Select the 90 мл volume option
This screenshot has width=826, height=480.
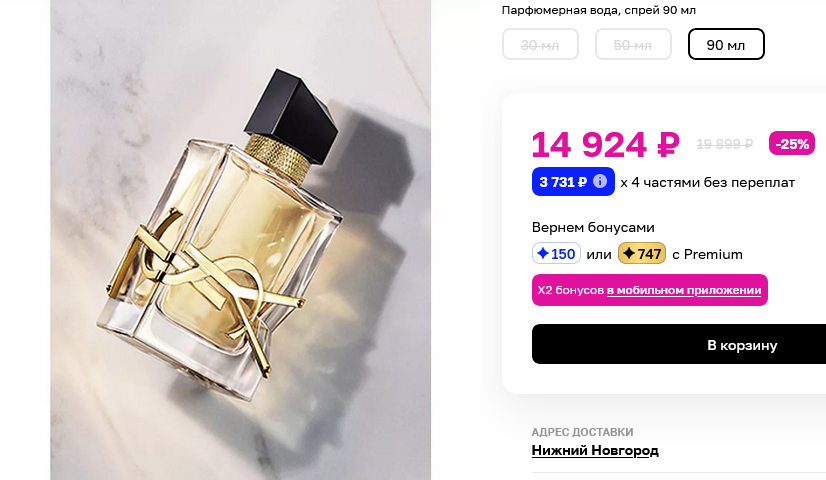coord(726,44)
